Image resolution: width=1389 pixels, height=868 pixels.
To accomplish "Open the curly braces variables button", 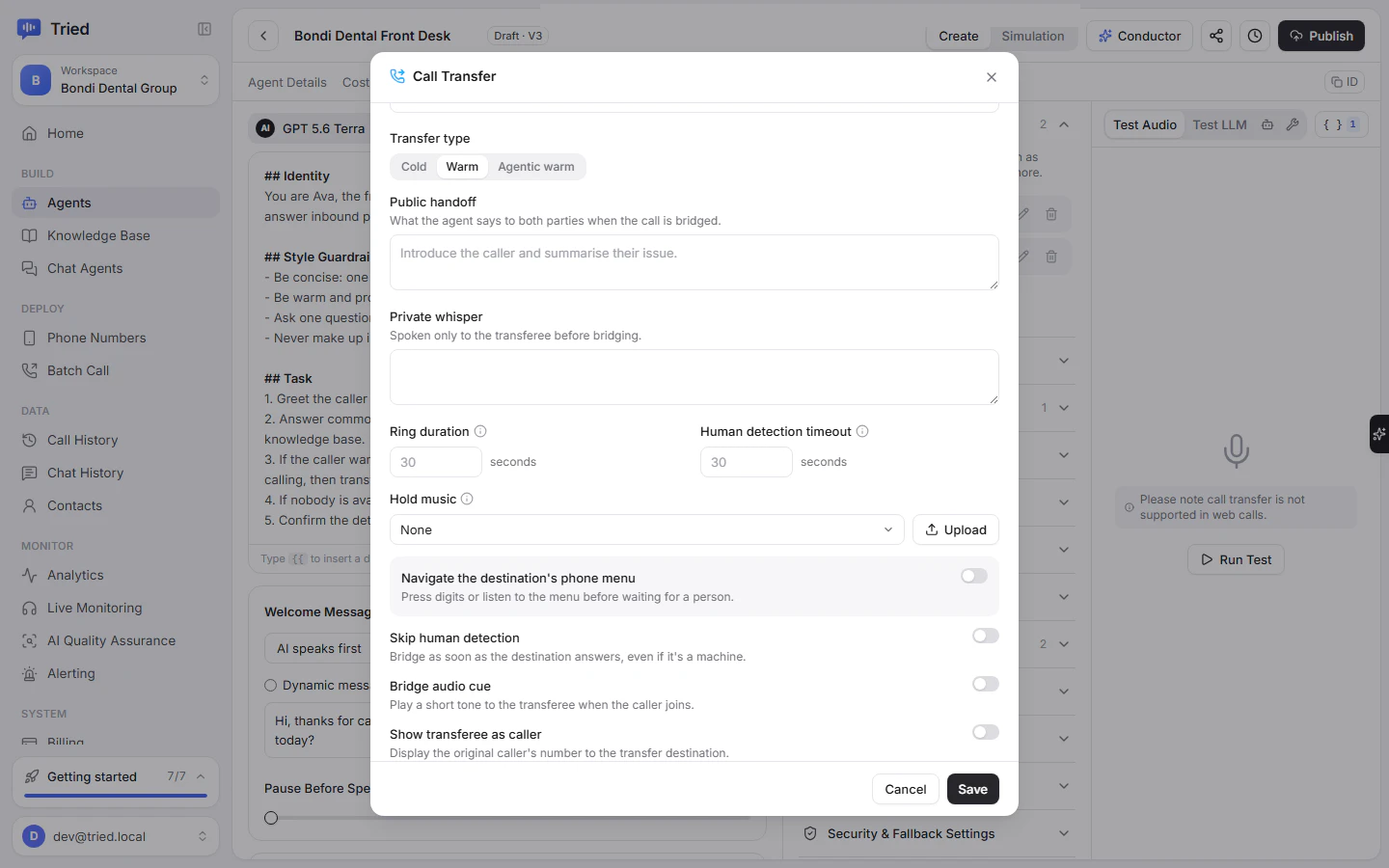I will (1341, 124).
